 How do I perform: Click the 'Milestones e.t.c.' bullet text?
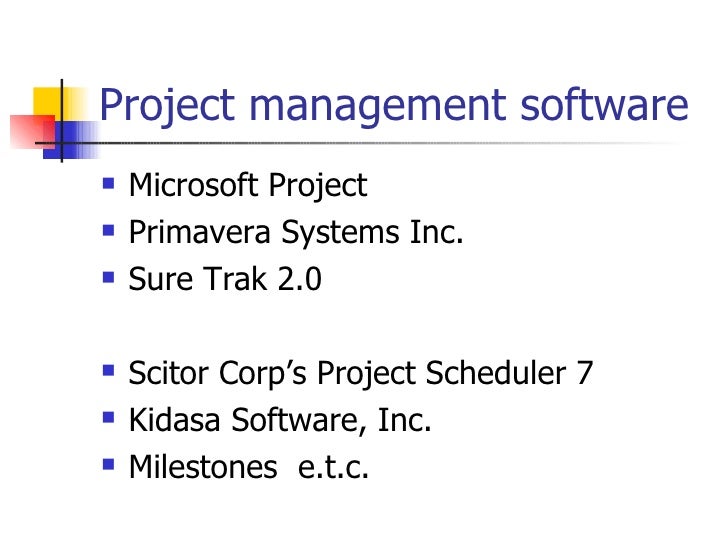pyautogui.click(x=249, y=467)
